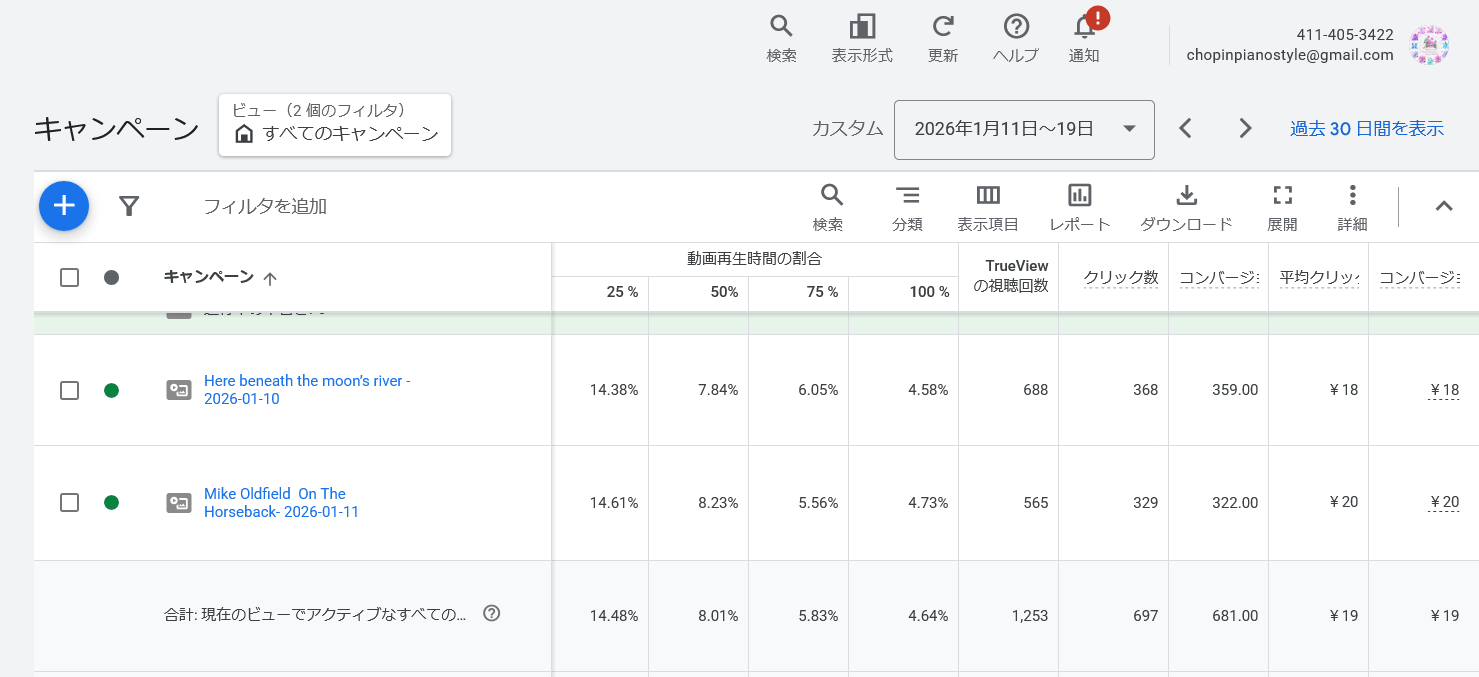Click the filter funnel icon

pos(129,206)
